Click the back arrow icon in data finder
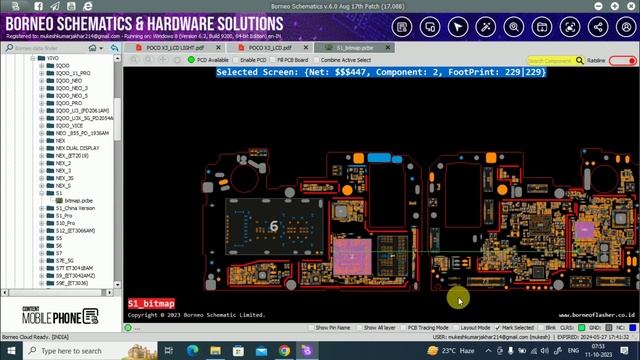 click(x=114, y=48)
